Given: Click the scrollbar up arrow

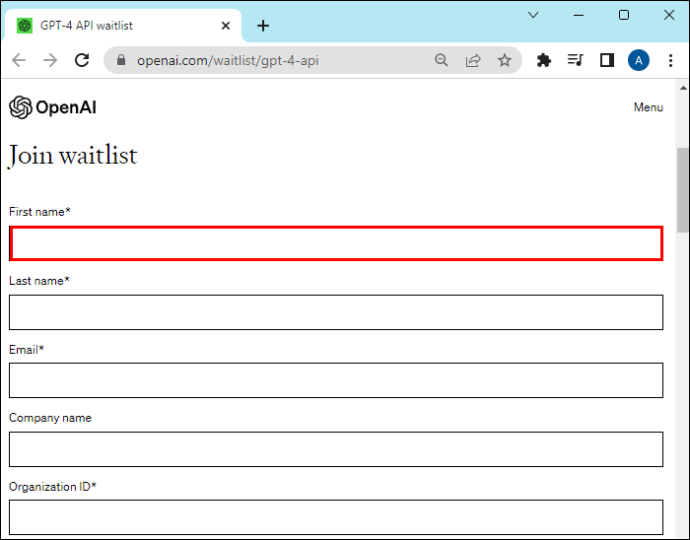Looking at the screenshot, I should tap(683, 88).
